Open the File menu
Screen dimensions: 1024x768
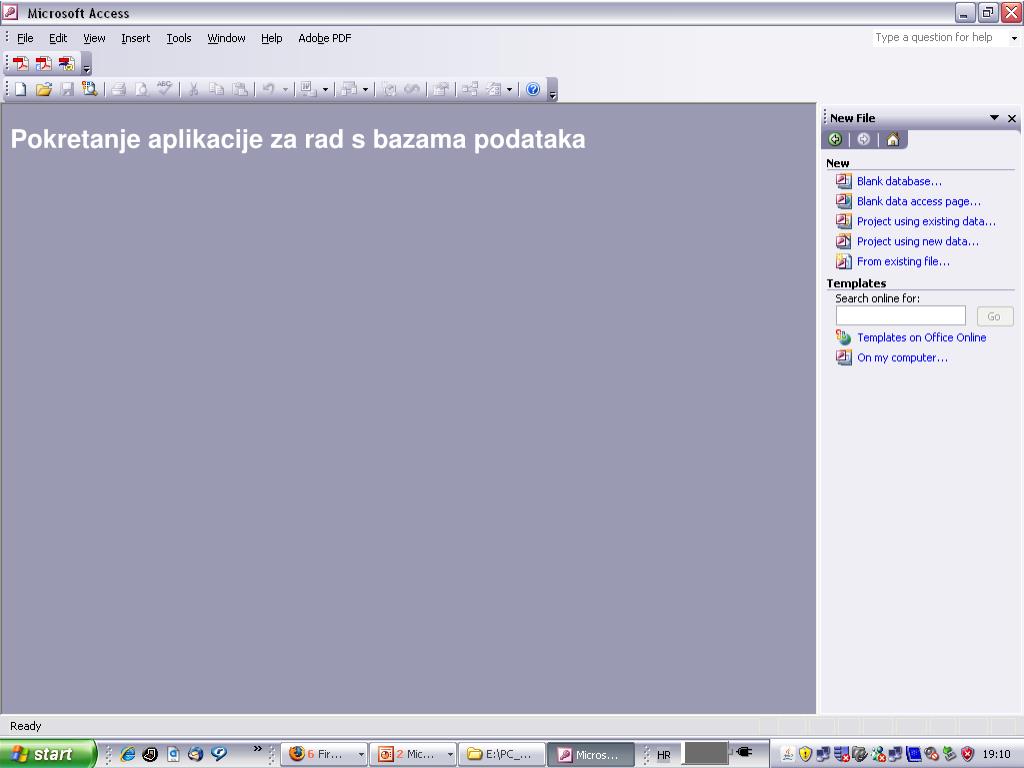[x=25, y=39]
